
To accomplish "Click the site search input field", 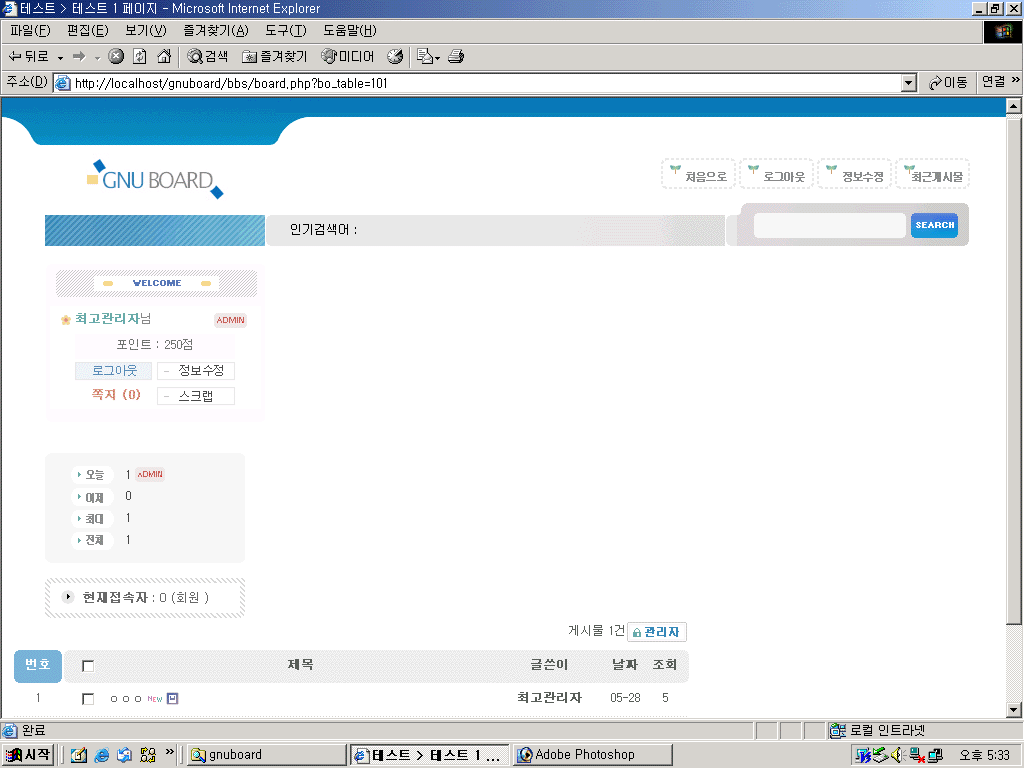I will click(x=829, y=226).
